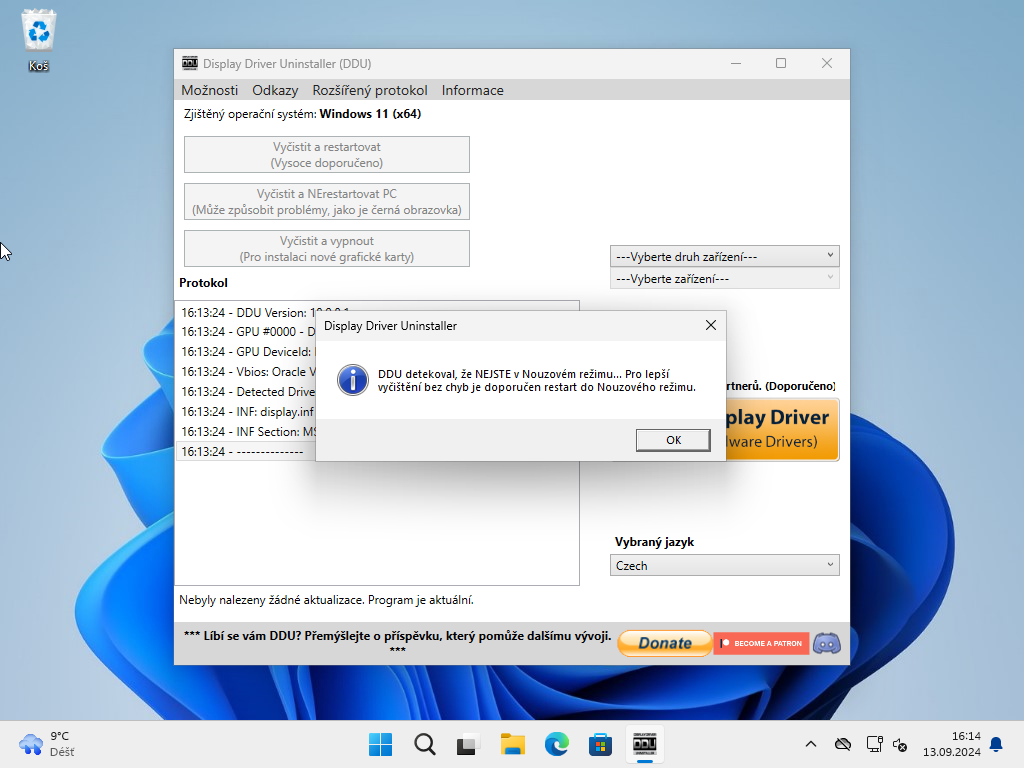Open Microsoft Store from the taskbar
Image resolution: width=1024 pixels, height=768 pixels.
pyautogui.click(x=600, y=744)
